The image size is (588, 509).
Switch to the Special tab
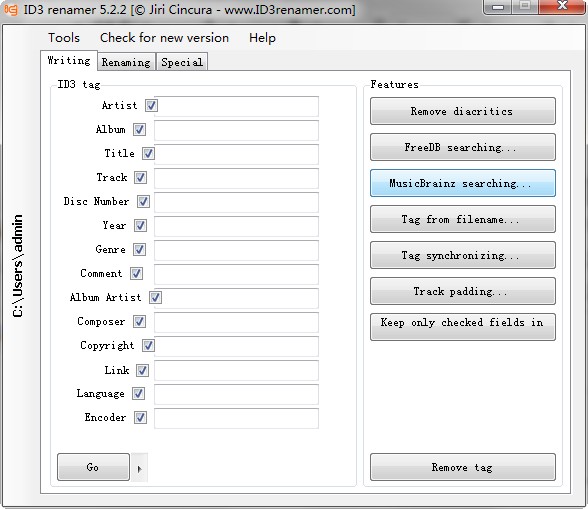pos(182,62)
